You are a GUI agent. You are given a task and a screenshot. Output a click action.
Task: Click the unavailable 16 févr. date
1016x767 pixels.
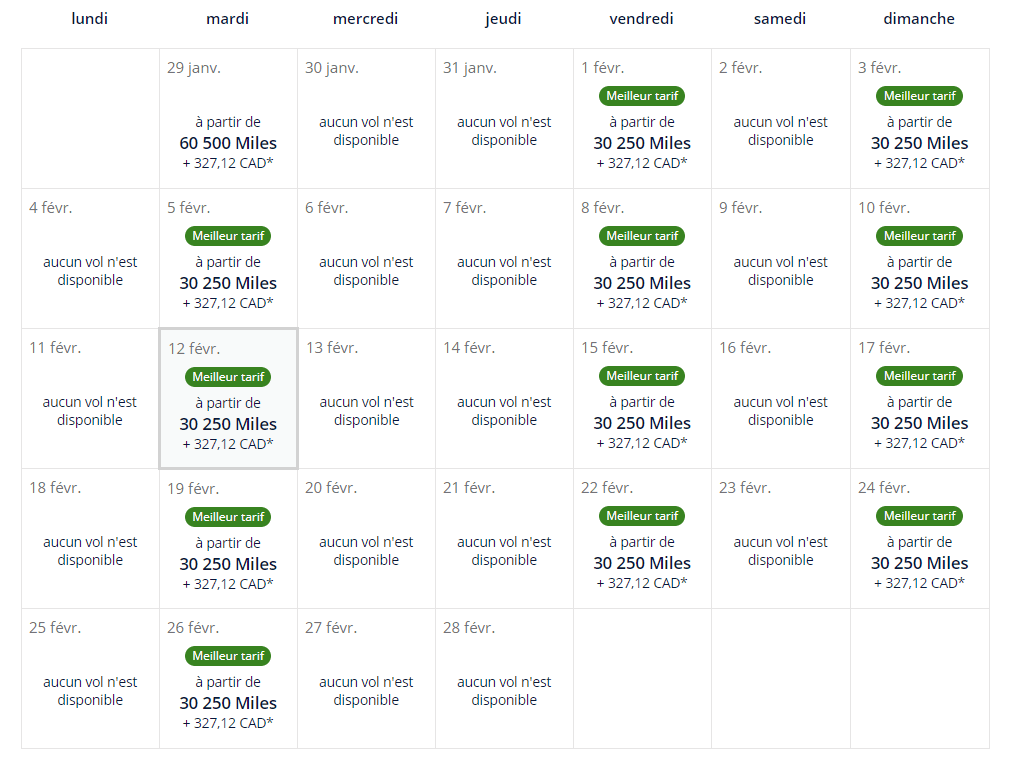pos(780,411)
